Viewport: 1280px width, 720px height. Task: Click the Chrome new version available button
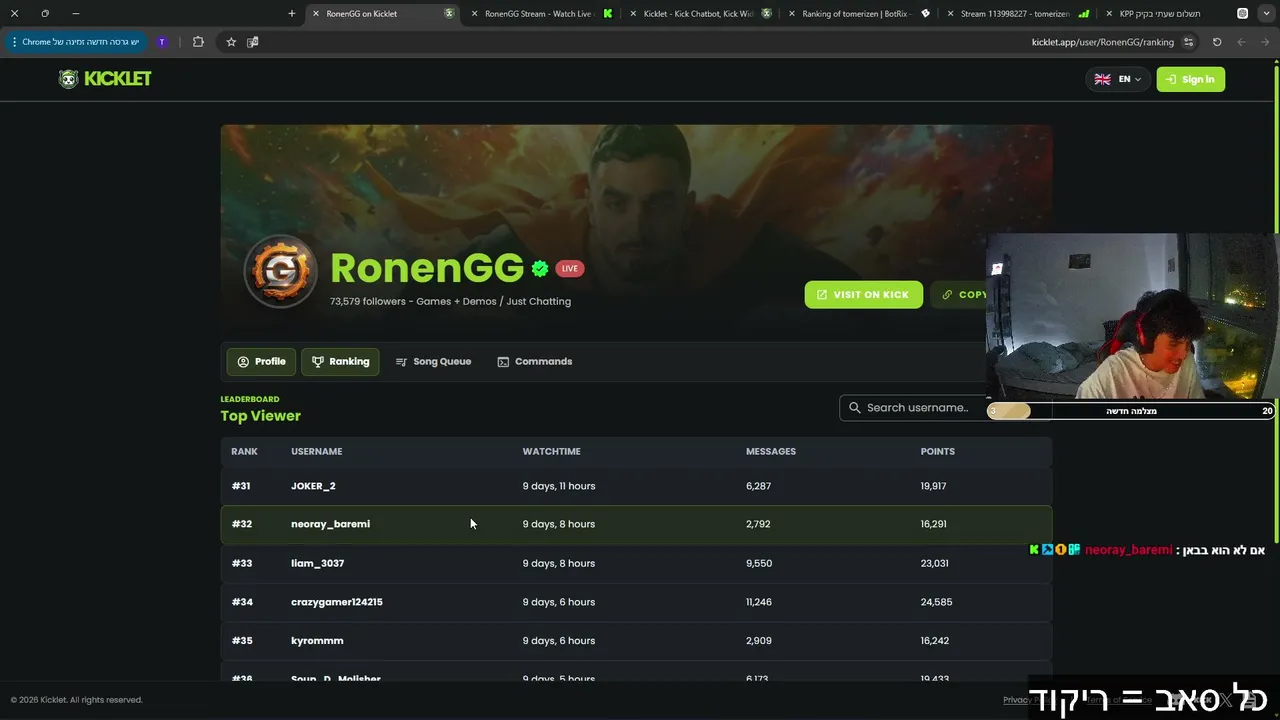click(x=75, y=42)
